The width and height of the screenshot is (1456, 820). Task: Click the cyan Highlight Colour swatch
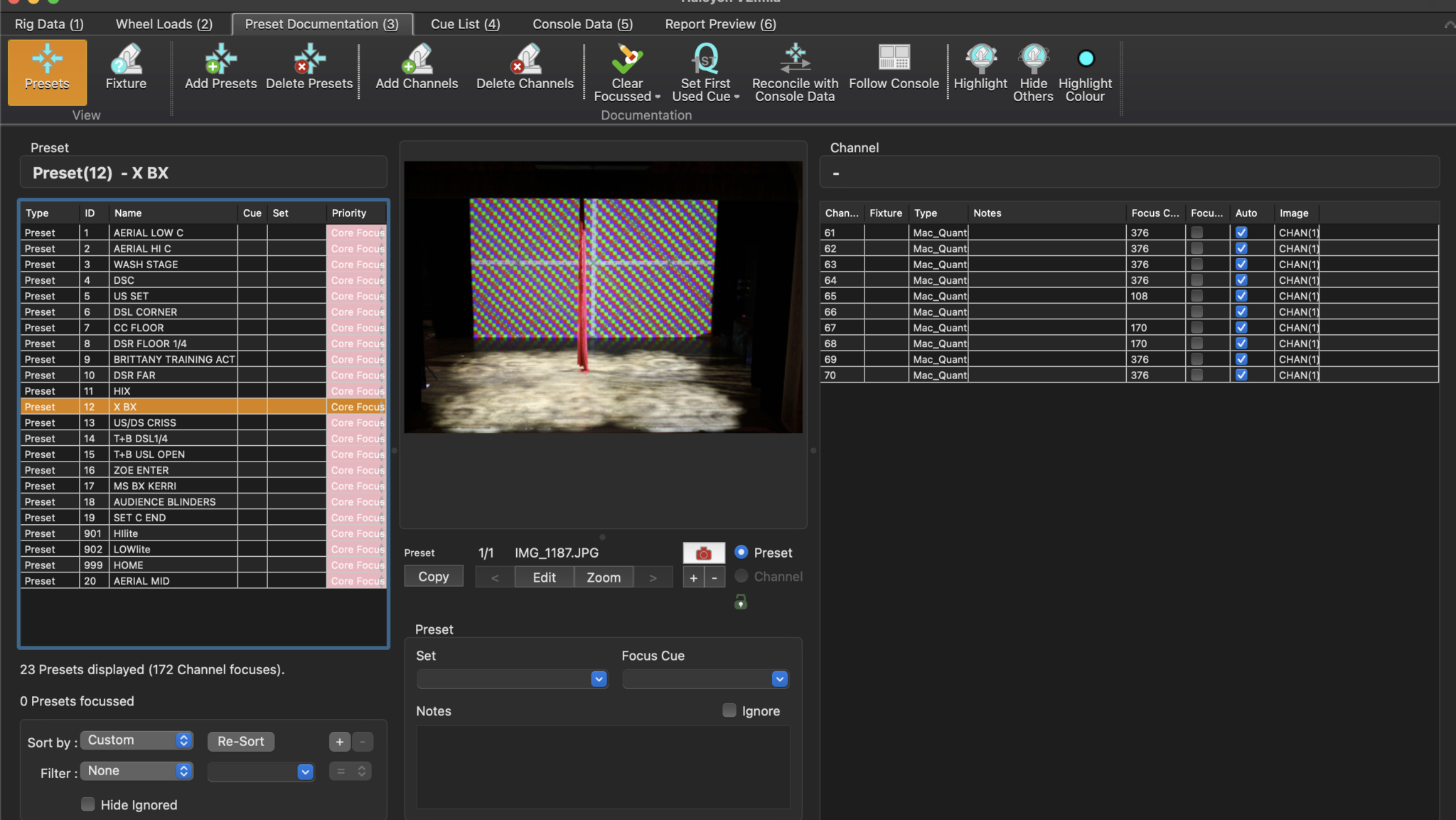click(1086, 59)
